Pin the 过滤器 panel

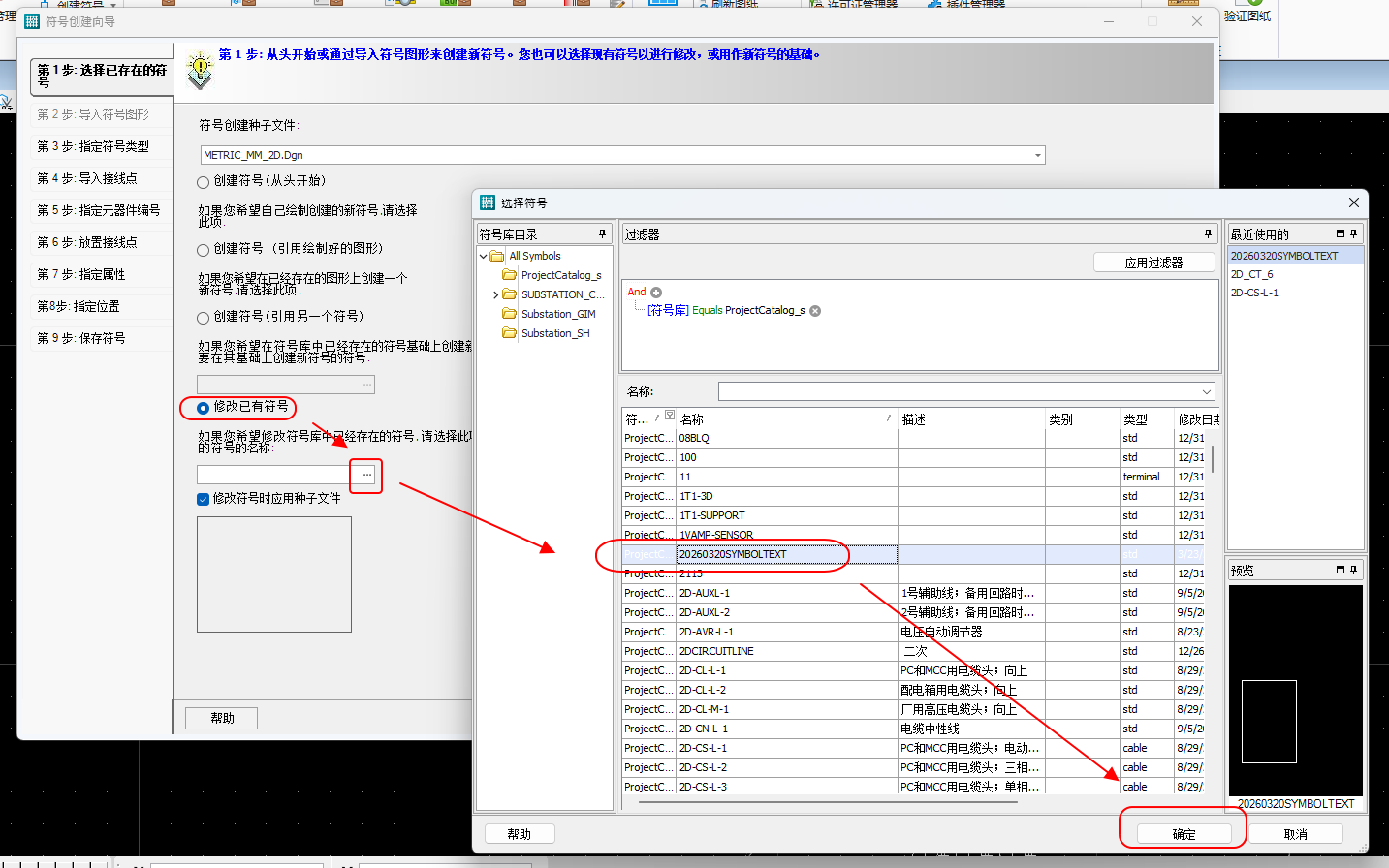[1208, 234]
